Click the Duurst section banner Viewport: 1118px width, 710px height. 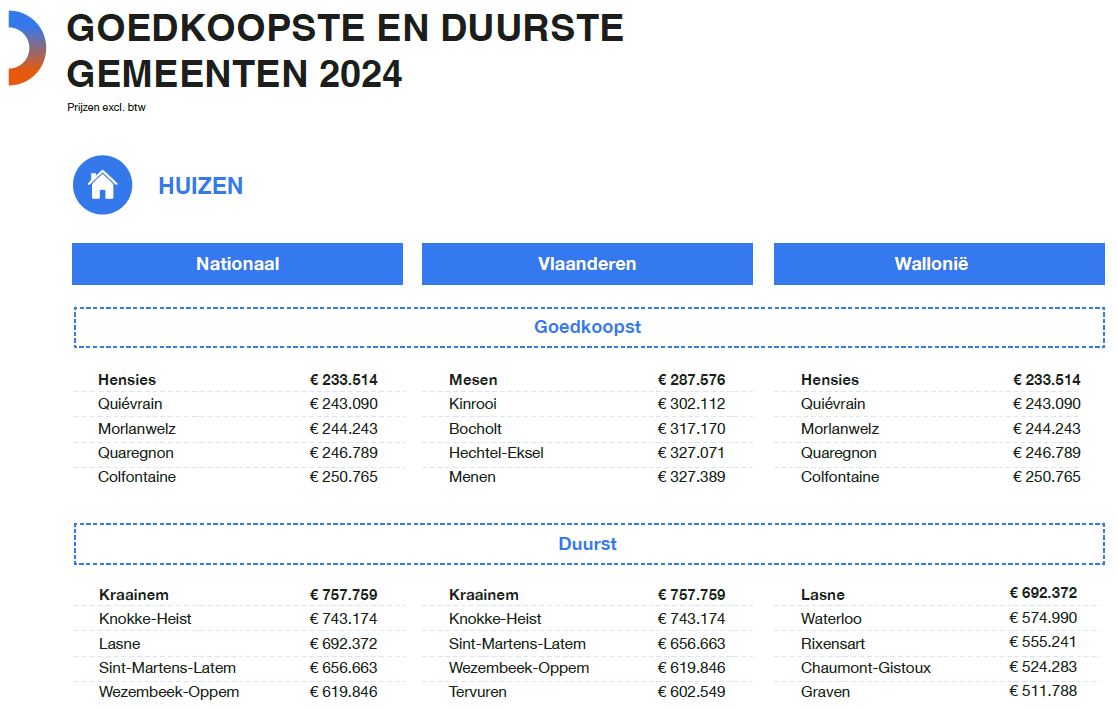[589, 544]
